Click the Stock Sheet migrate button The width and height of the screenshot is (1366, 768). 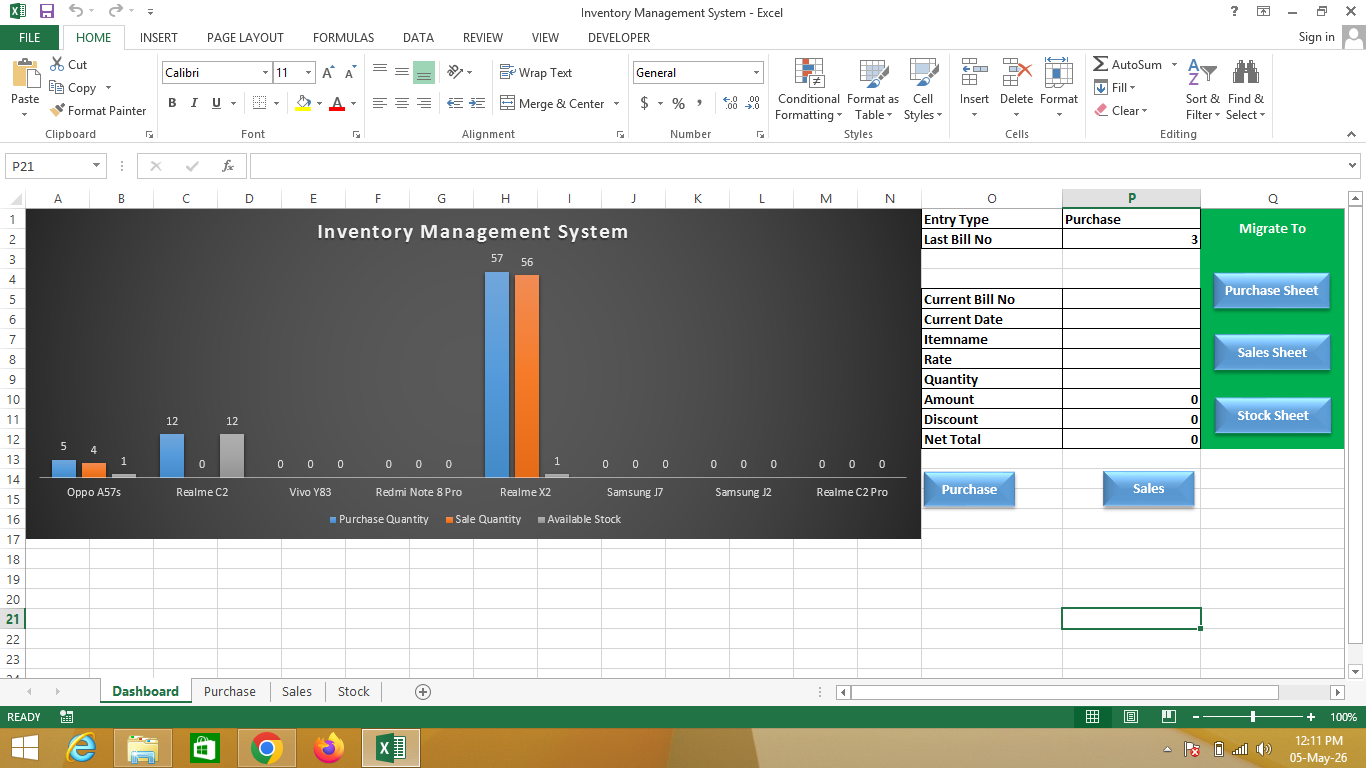[x=1272, y=416]
